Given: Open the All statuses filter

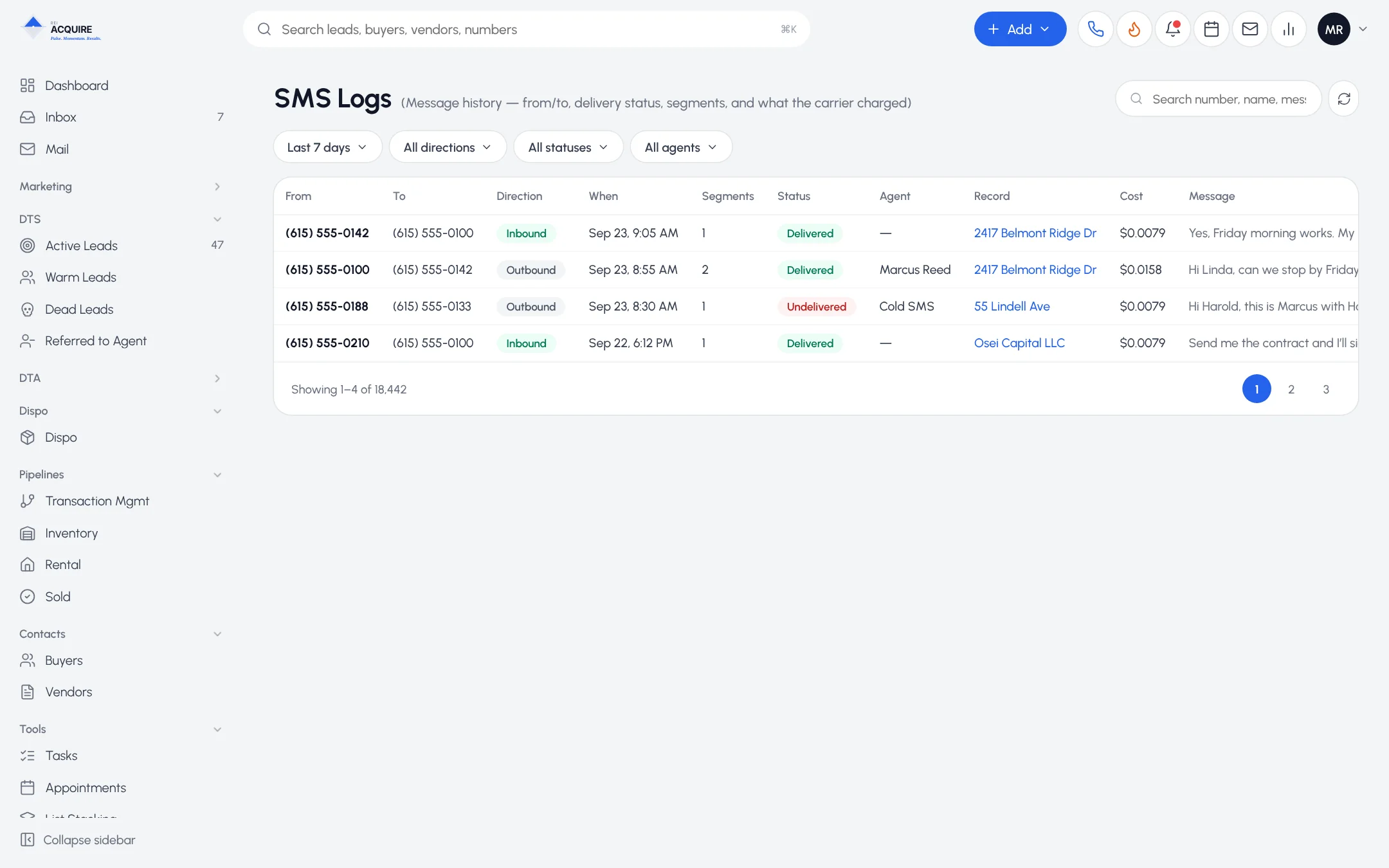Looking at the screenshot, I should (568, 147).
